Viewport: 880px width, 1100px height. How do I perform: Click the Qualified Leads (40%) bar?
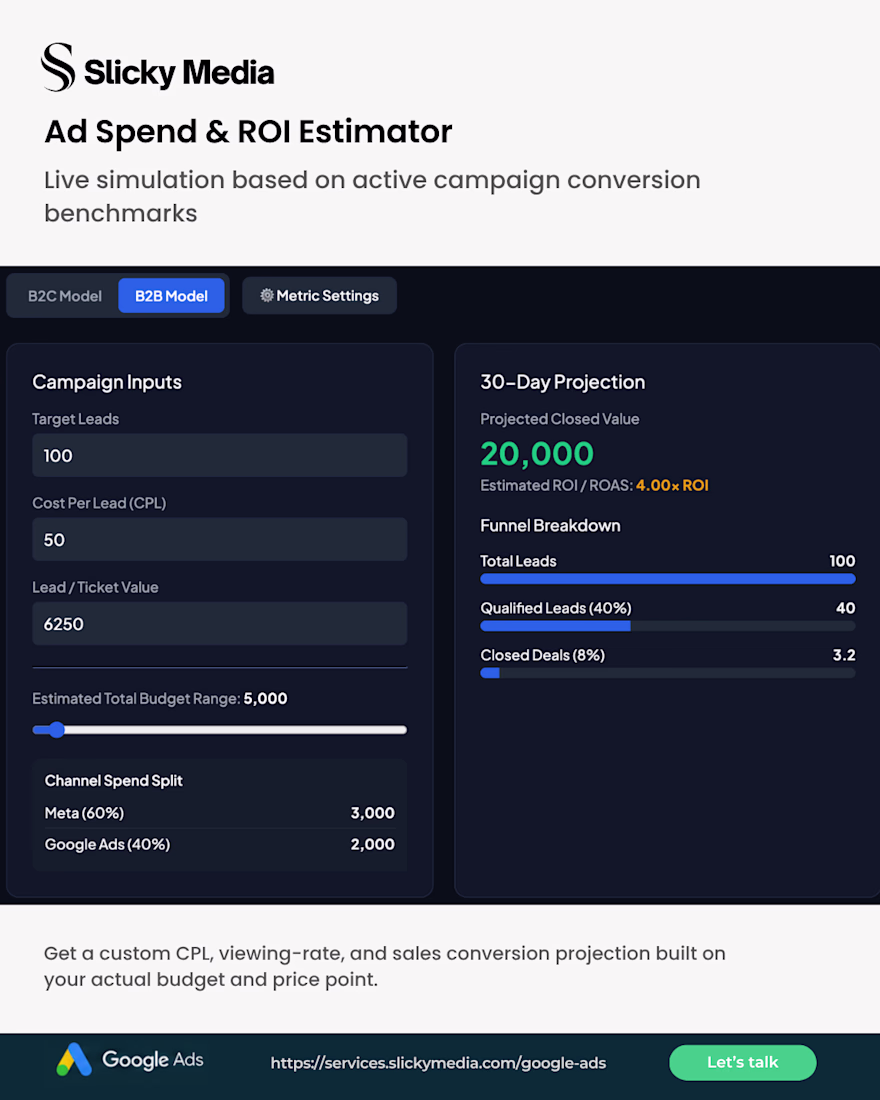667,626
